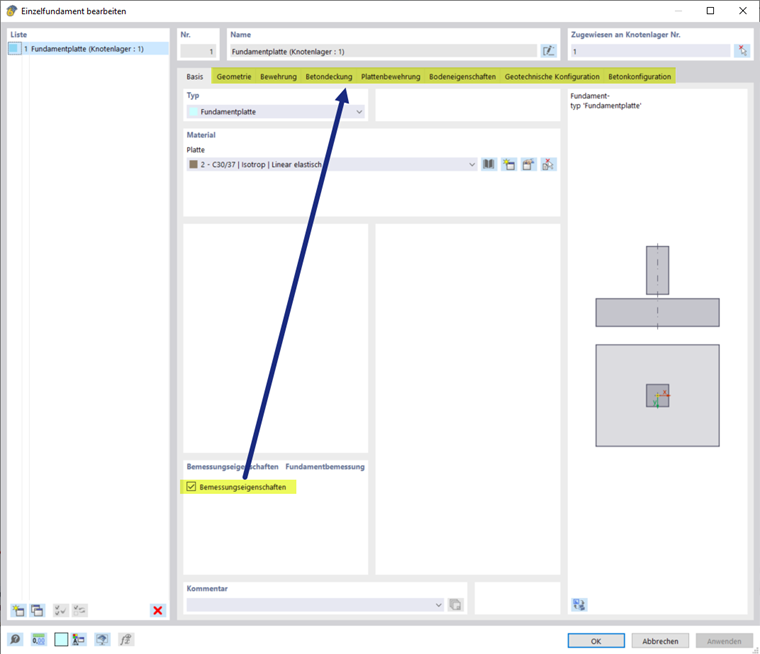This screenshot has width=760, height=654.
Task: Click the comment library icon beside Kommentar
Action: [x=455, y=605]
